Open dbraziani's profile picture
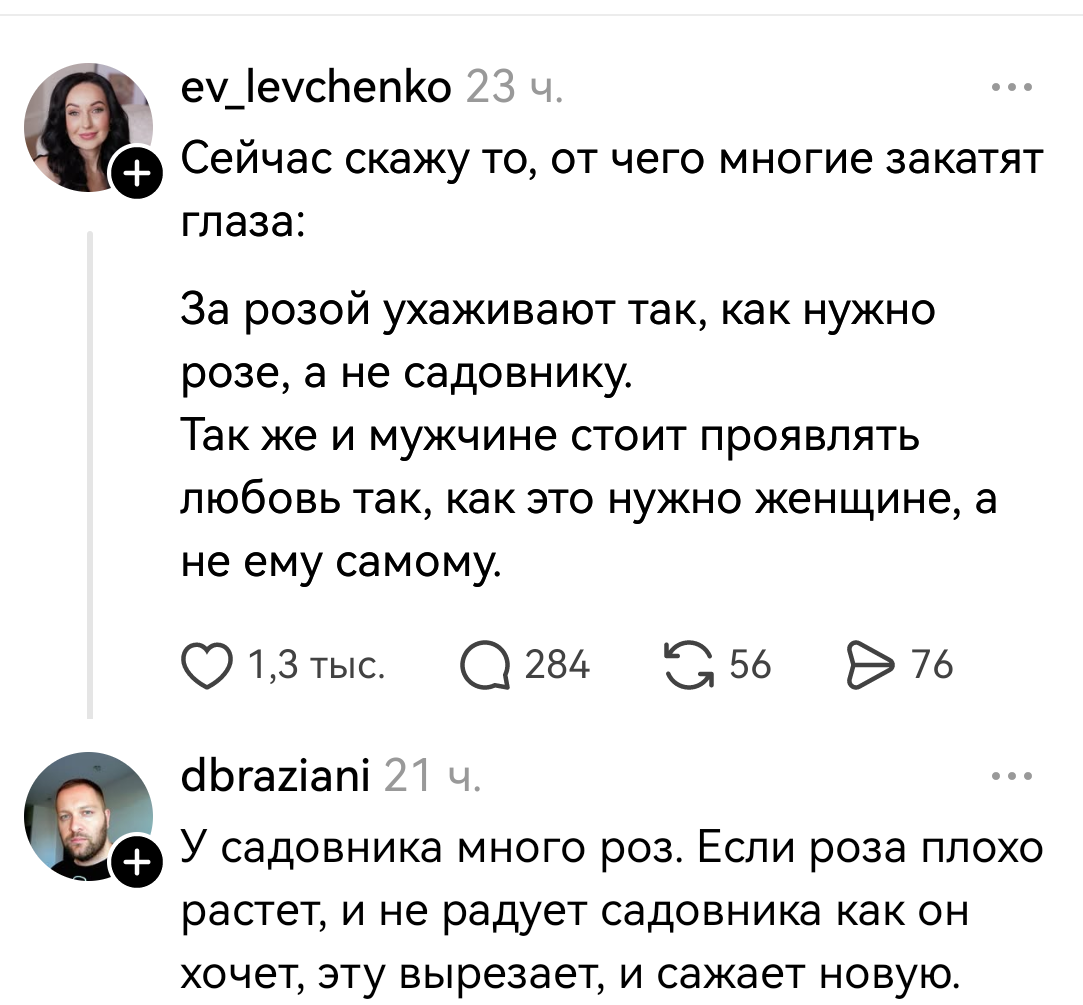 (87, 815)
